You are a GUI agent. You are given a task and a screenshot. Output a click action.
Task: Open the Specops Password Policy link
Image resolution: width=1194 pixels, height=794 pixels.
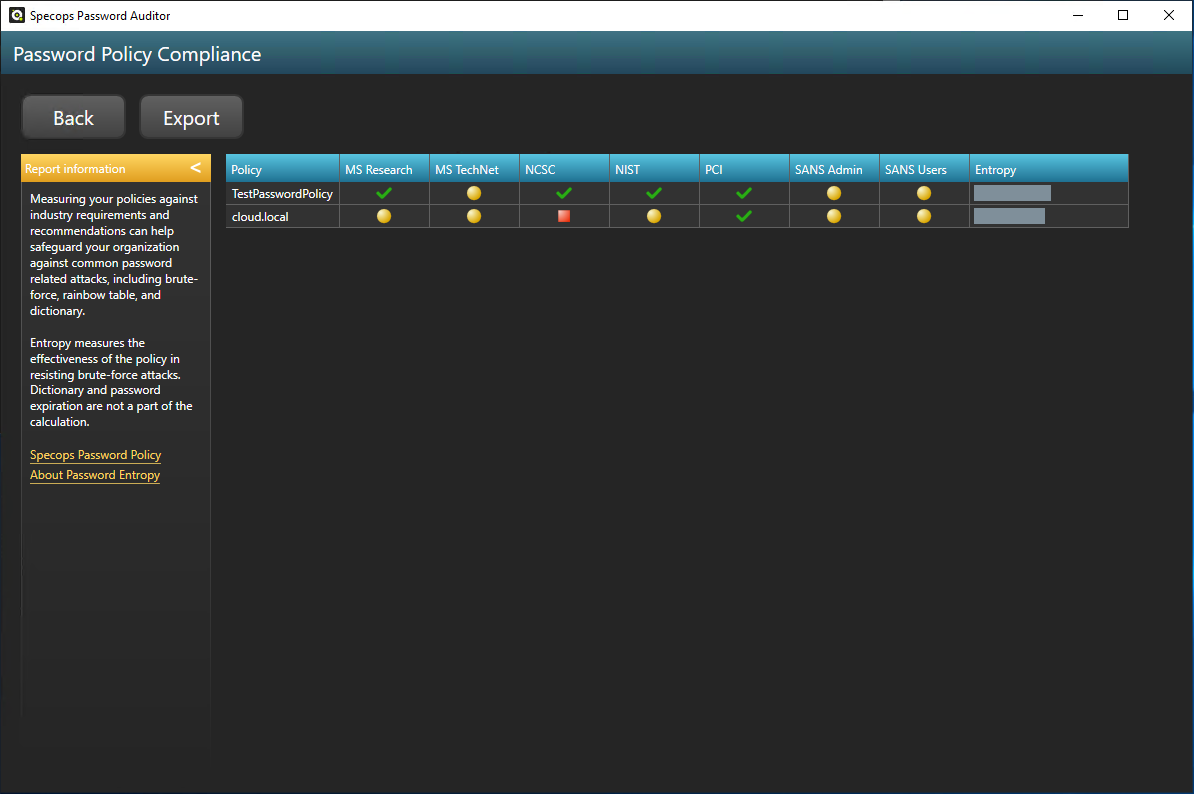click(95, 454)
